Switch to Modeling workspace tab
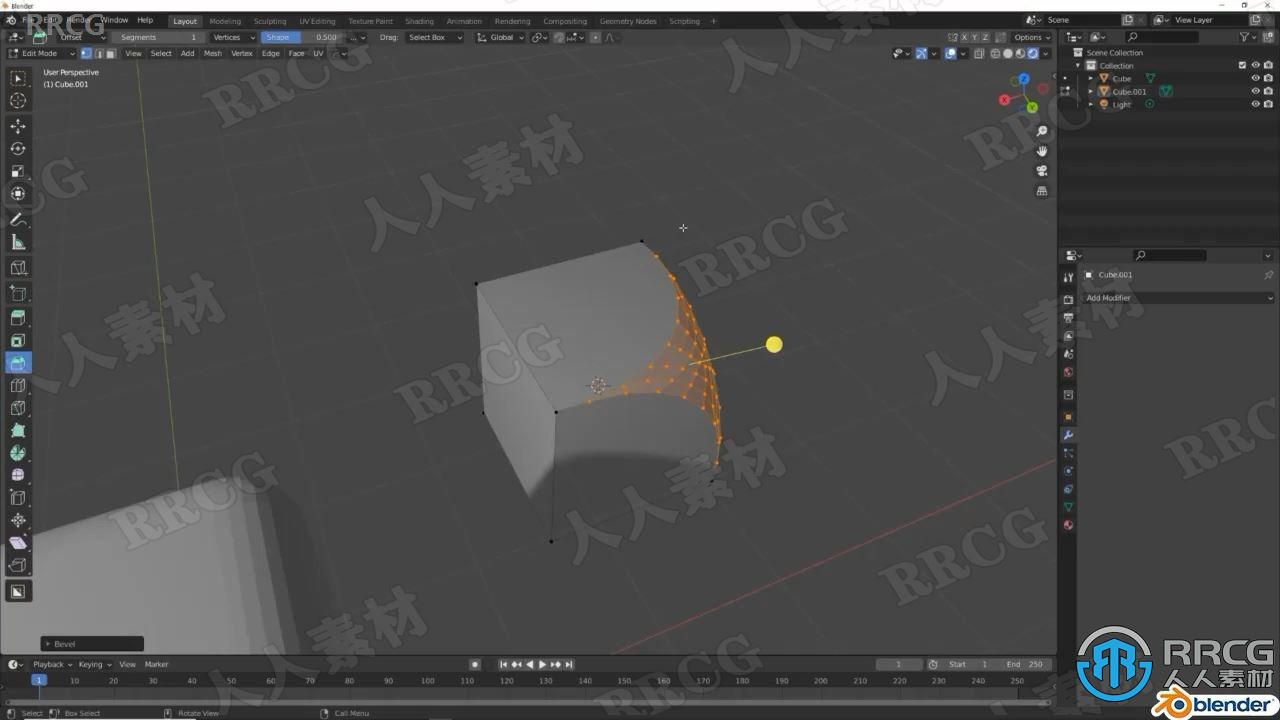This screenshot has height=720, width=1280. tap(225, 21)
